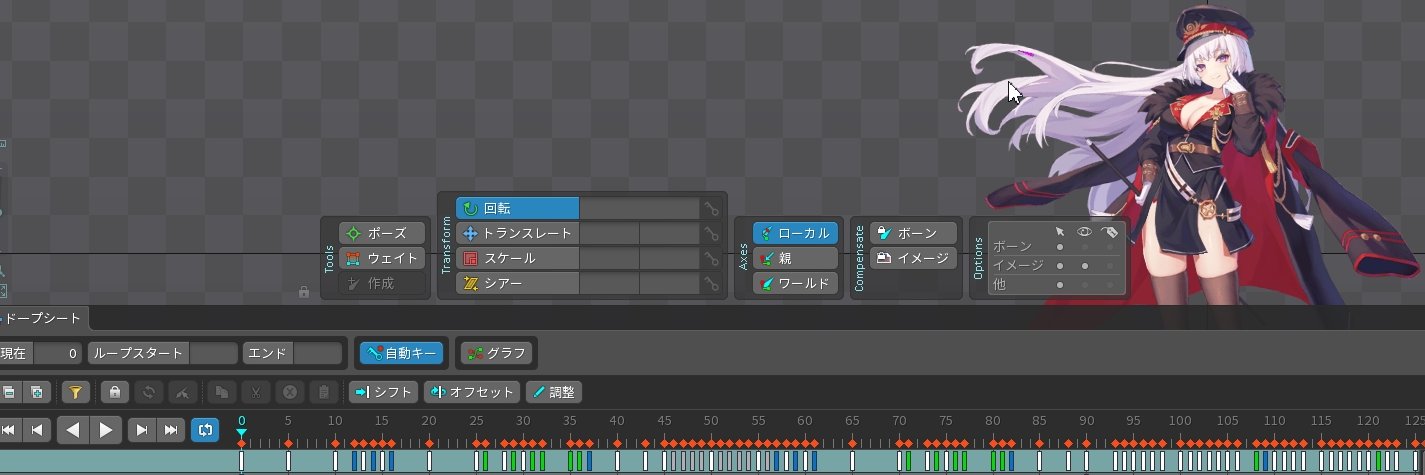Select the ローカル (Local) axes option
This screenshot has height=475, width=1425.
pyautogui.click(x=795, y=233)
